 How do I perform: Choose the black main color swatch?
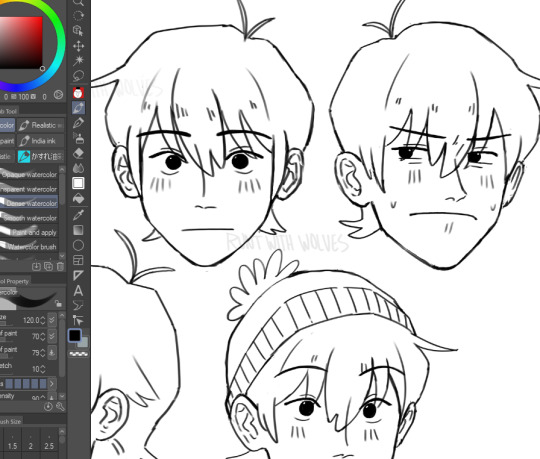[75, 335]
